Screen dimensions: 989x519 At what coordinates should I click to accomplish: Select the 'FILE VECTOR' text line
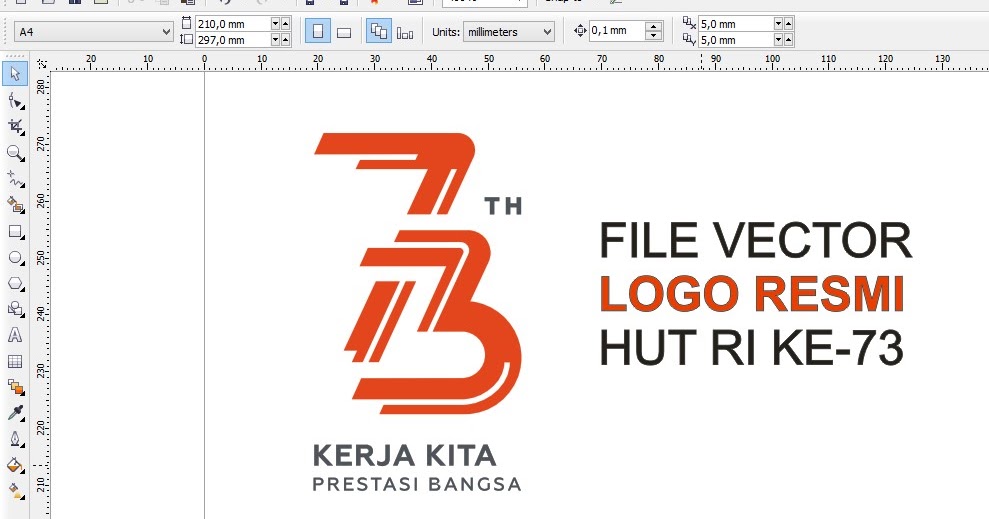pyautogui.click(x=755, y=240)
